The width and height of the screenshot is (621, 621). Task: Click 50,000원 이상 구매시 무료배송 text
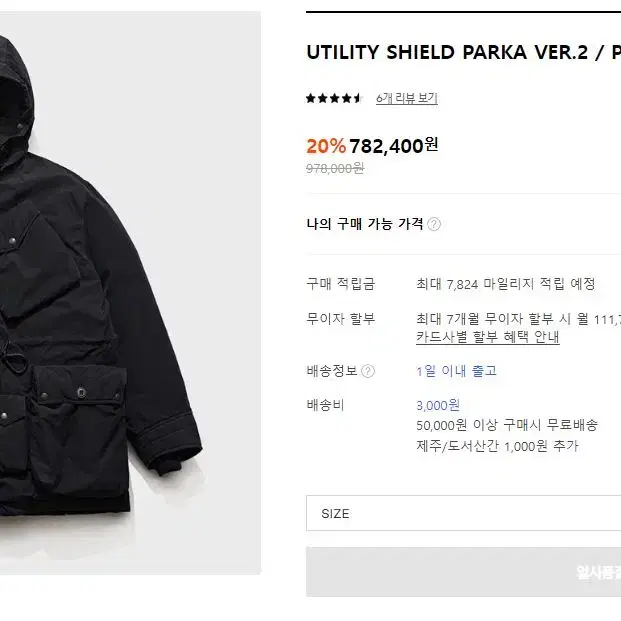click(x=507, y=425)
